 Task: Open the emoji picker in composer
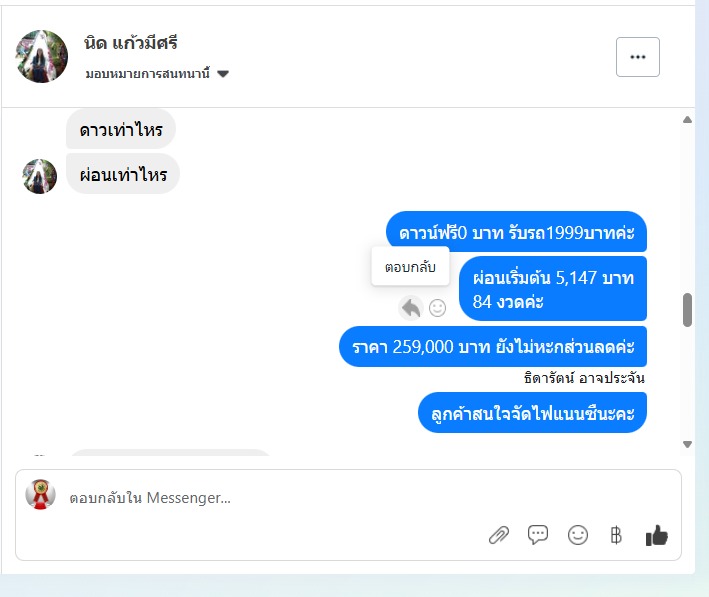point(577,535)
